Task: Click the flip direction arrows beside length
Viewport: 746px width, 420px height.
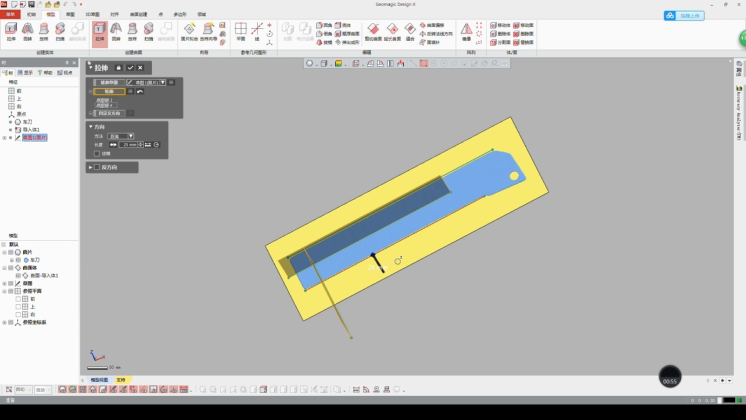Action: point(113,145)
